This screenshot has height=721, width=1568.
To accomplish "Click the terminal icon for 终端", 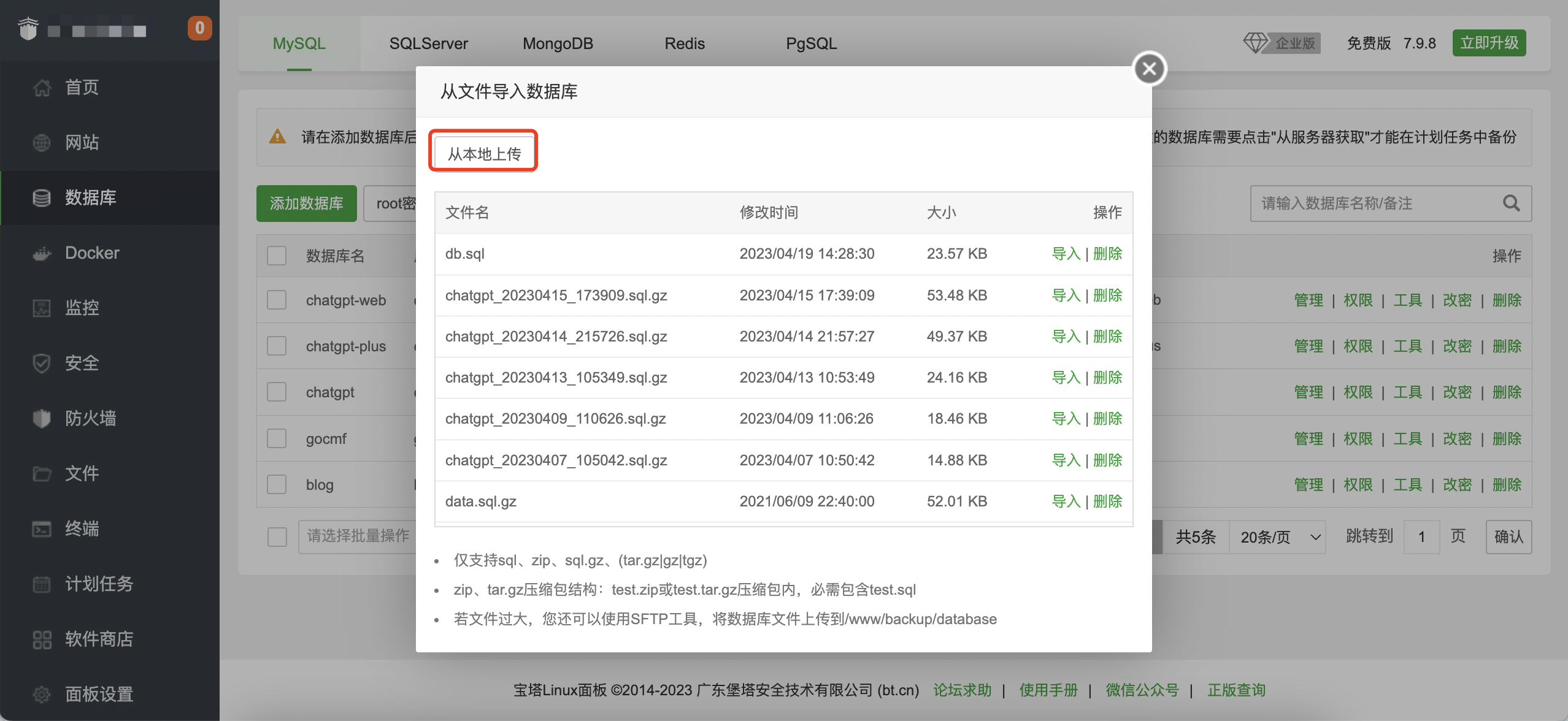I will tap(42, 529).
